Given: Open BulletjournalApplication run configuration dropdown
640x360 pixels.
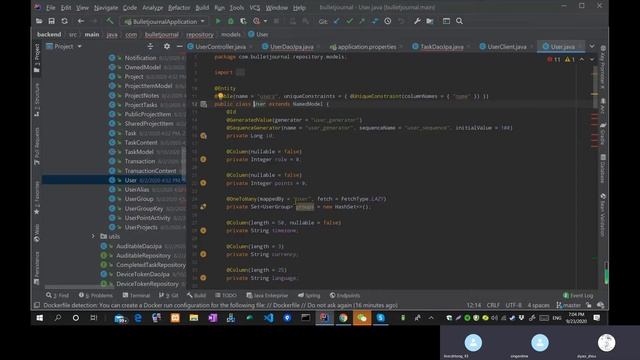Looking at the screenshot, I should 165,21.
